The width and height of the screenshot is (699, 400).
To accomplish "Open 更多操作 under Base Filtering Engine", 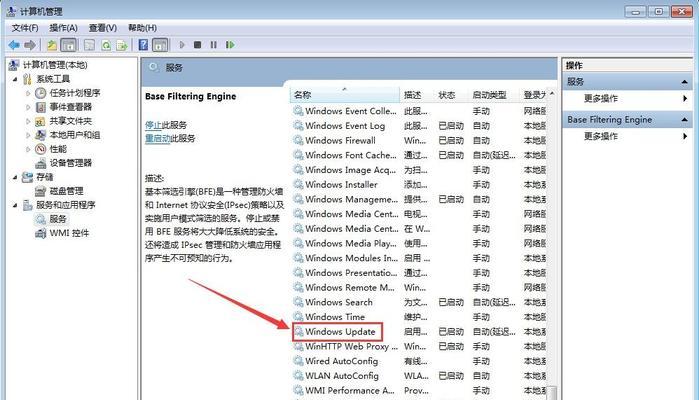I will [x=601, y=136].
